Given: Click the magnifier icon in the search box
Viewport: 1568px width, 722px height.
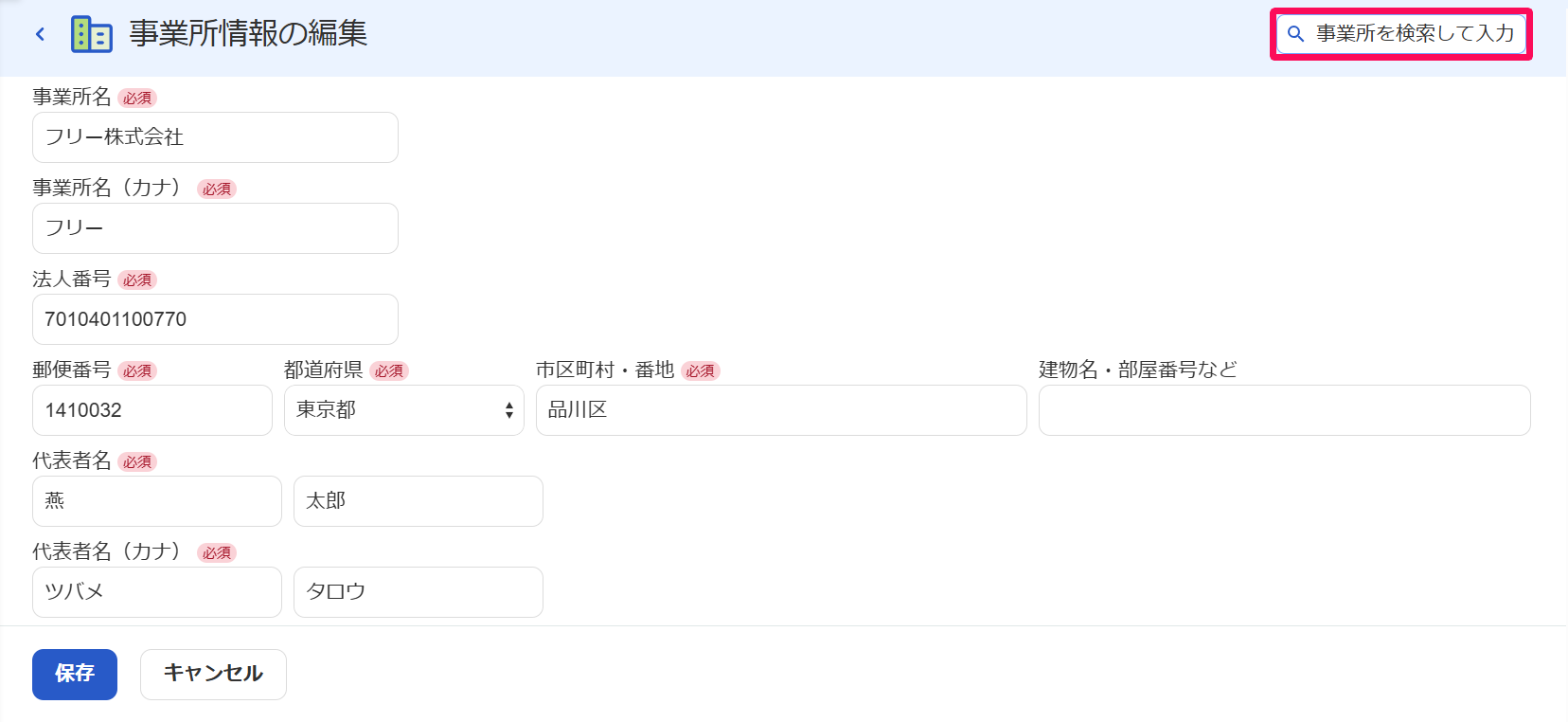Looking at the screenshot, I should (1296, 34).
